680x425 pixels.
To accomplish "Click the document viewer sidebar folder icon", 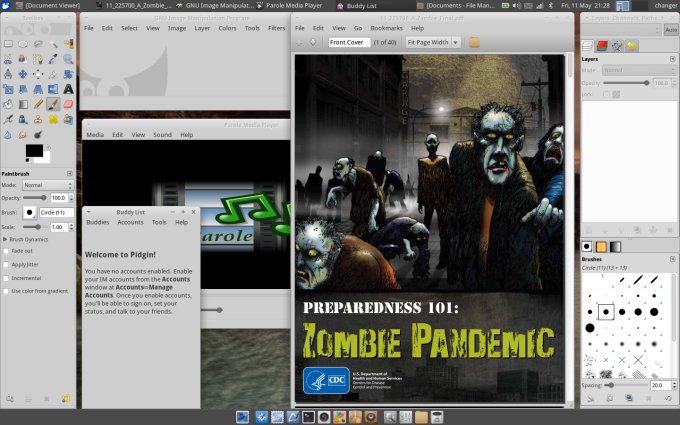I will tap(474, 42).
